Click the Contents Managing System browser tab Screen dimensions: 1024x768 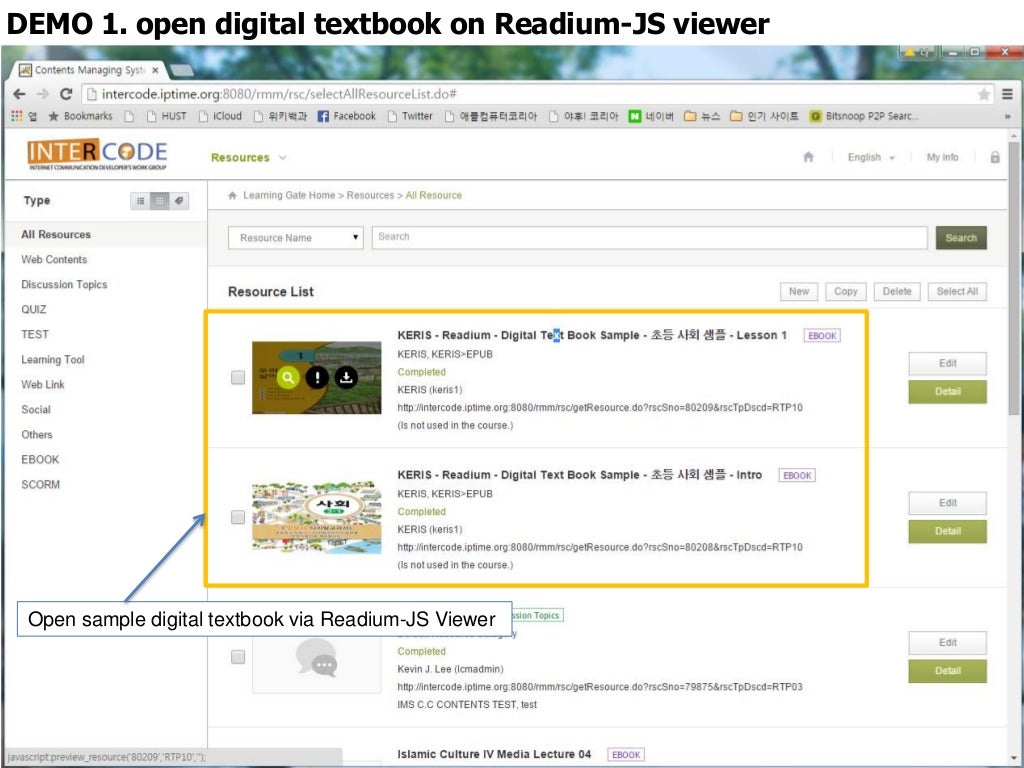(x=89, y=70)
